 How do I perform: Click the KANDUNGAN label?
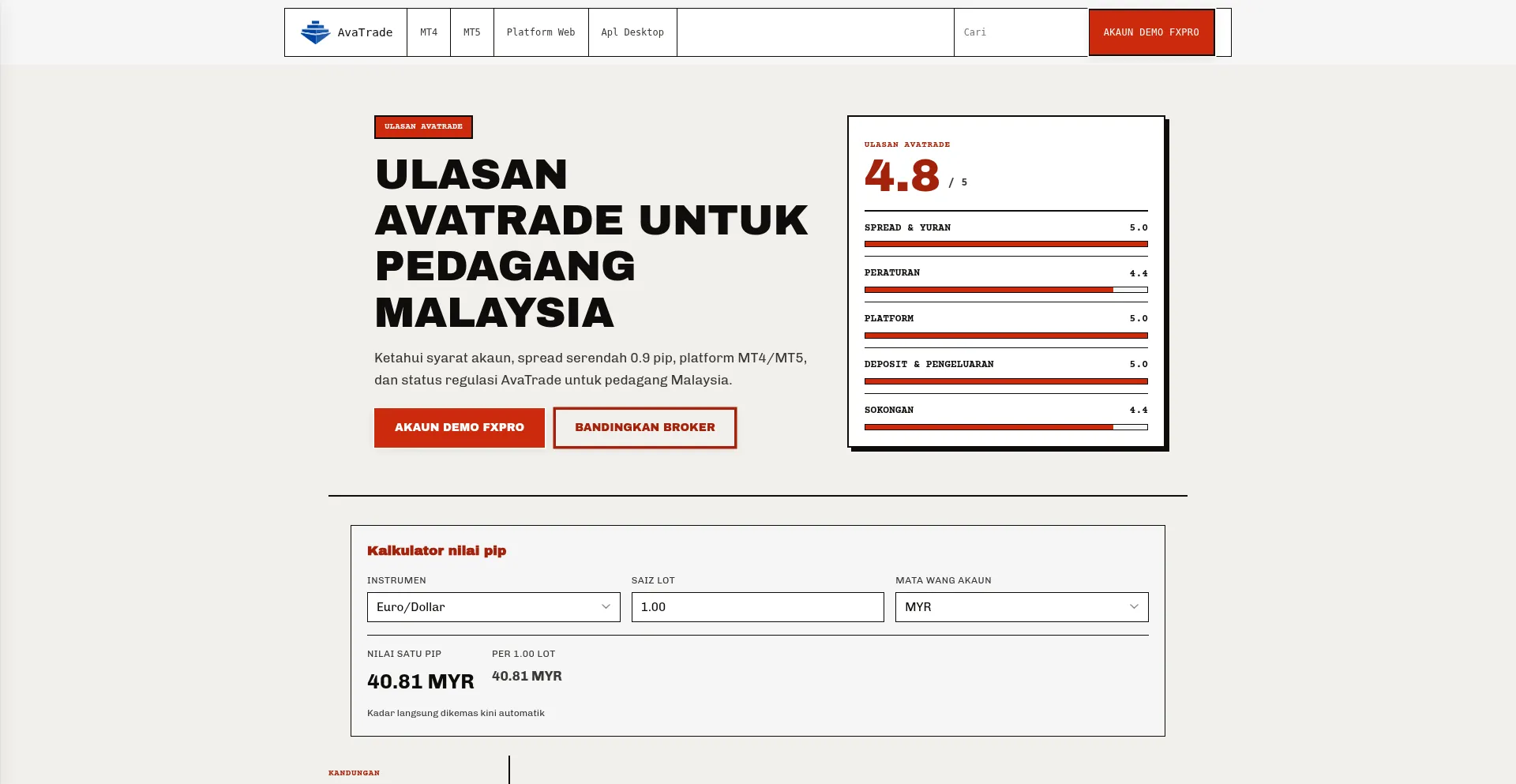[354, 773]
